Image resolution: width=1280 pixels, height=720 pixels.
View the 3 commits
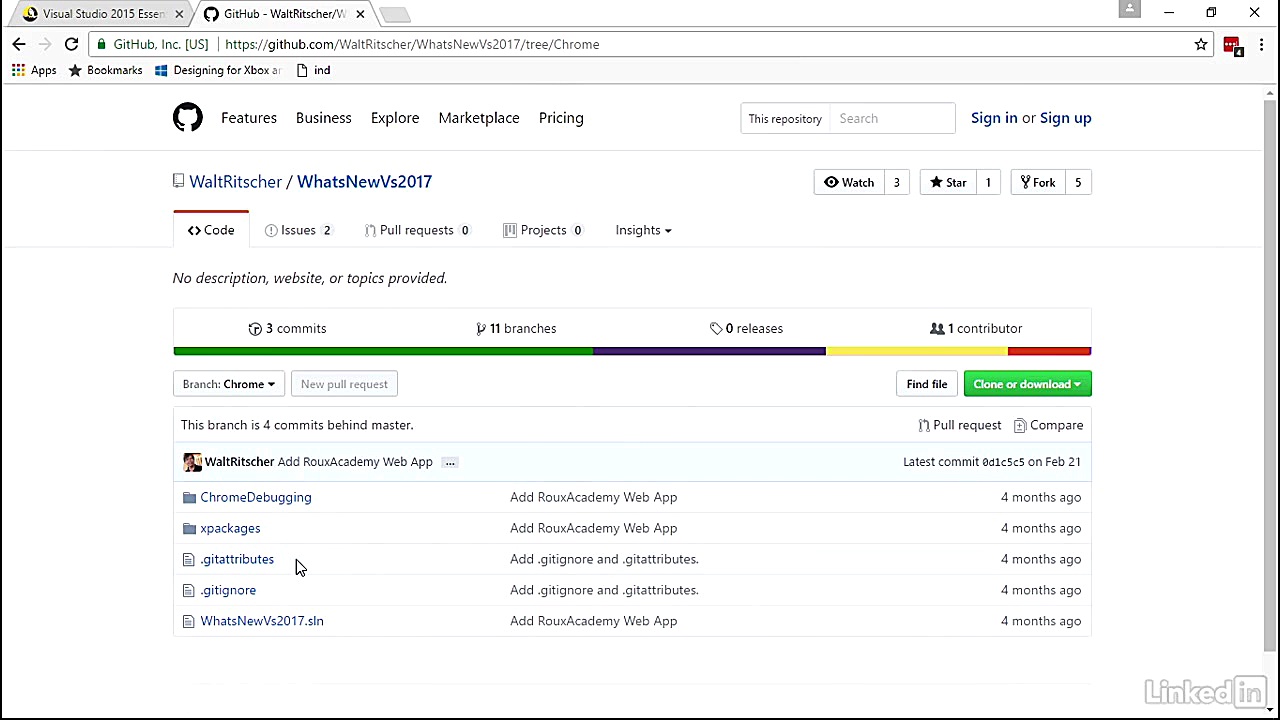coord(288,328)
